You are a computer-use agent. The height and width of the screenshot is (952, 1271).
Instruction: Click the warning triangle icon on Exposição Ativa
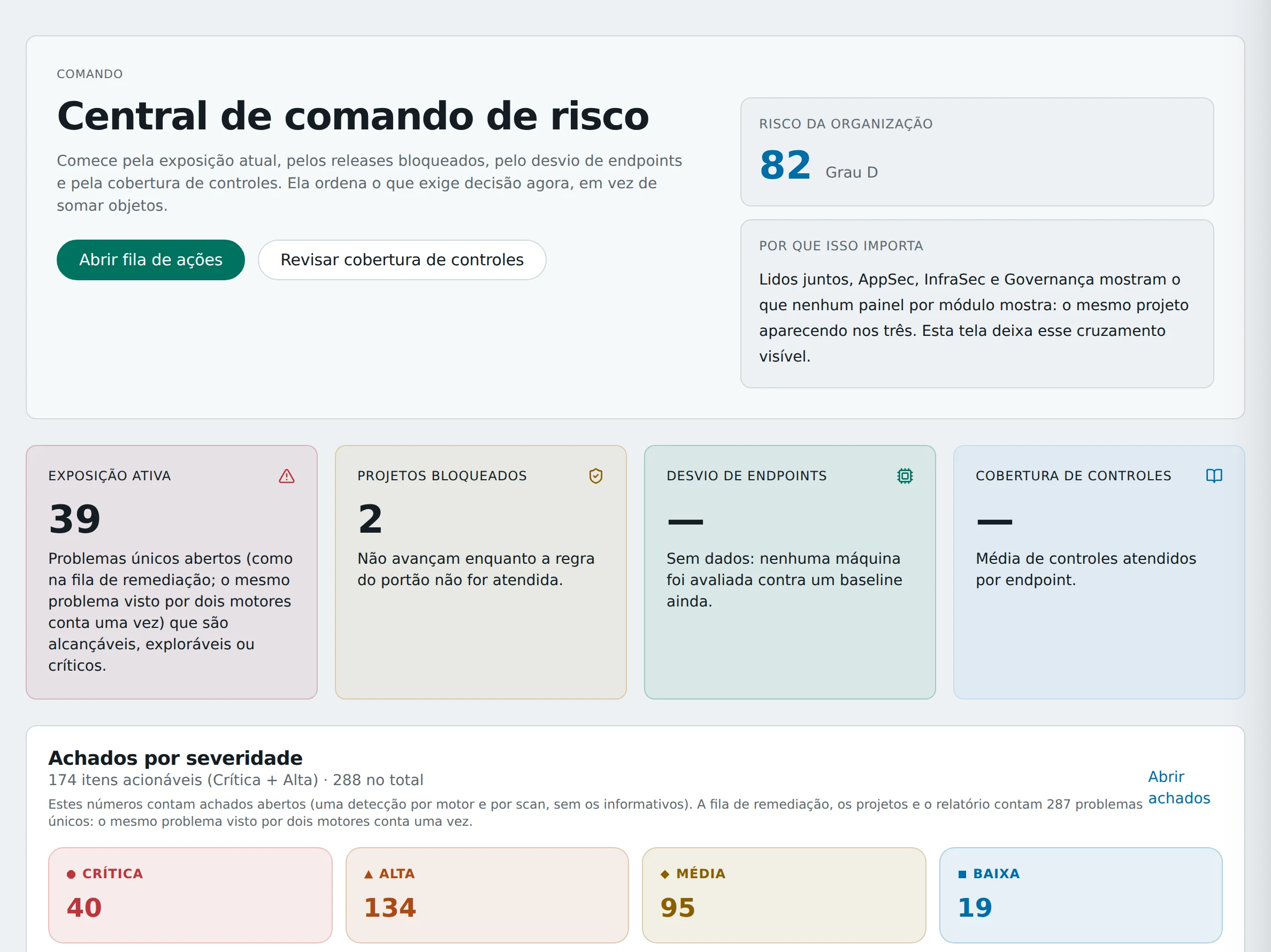pyautogui.click(x=287, y=475)
